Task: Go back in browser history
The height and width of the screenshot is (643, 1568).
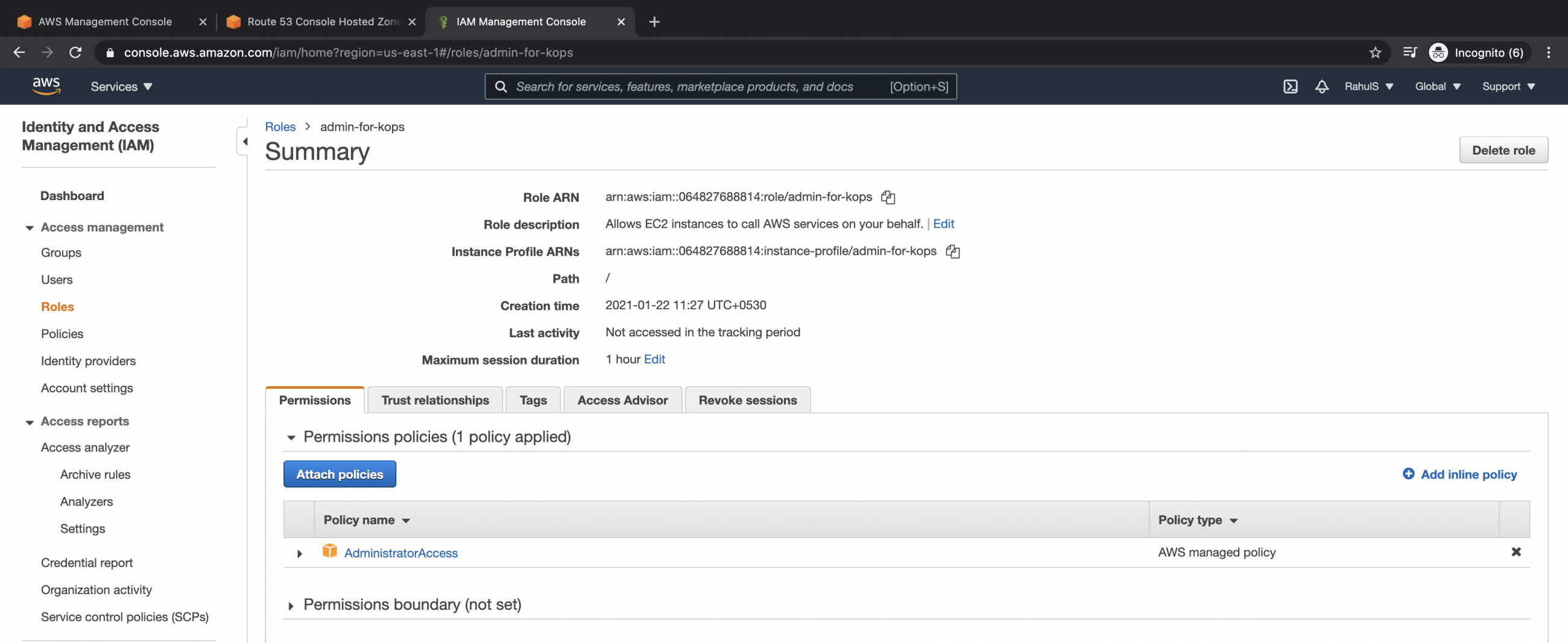Action: (19, 52)
